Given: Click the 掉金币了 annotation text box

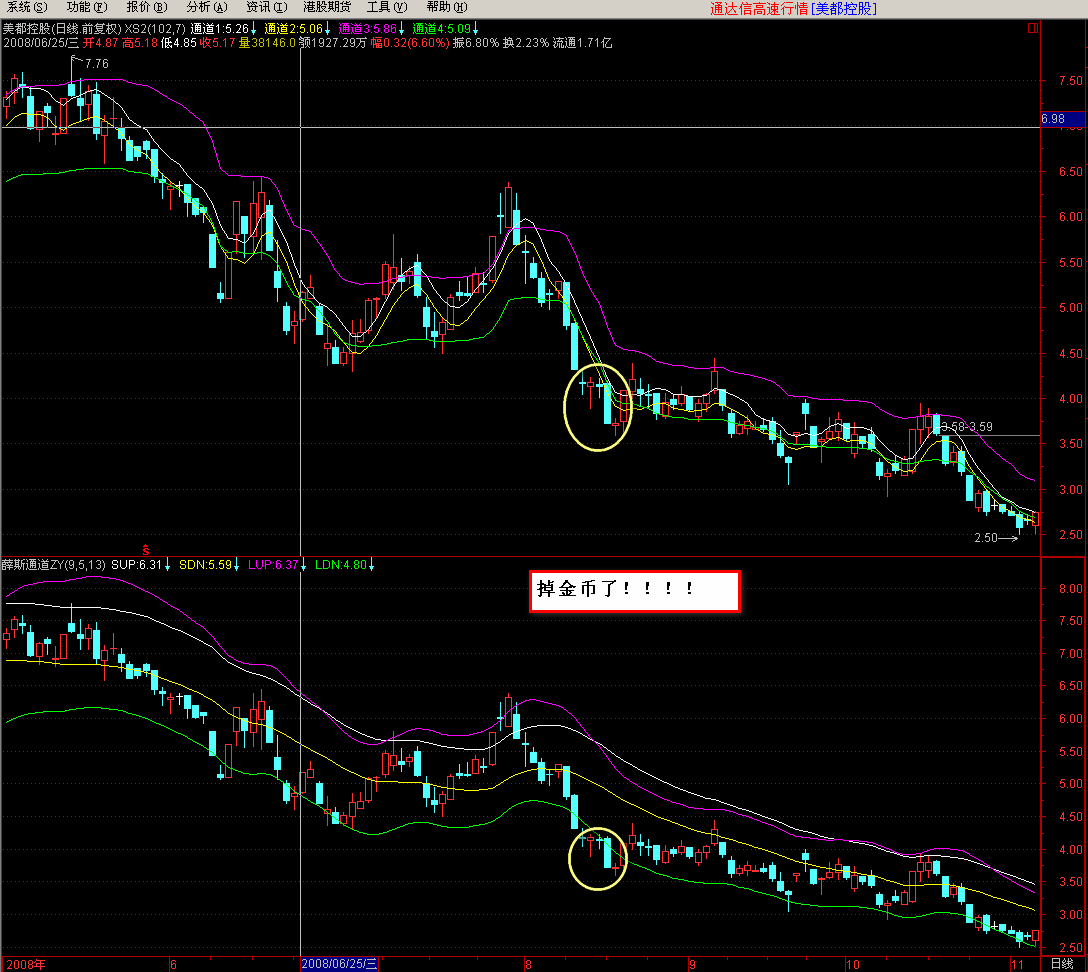Looking at the screenshot, I should 634,591.
